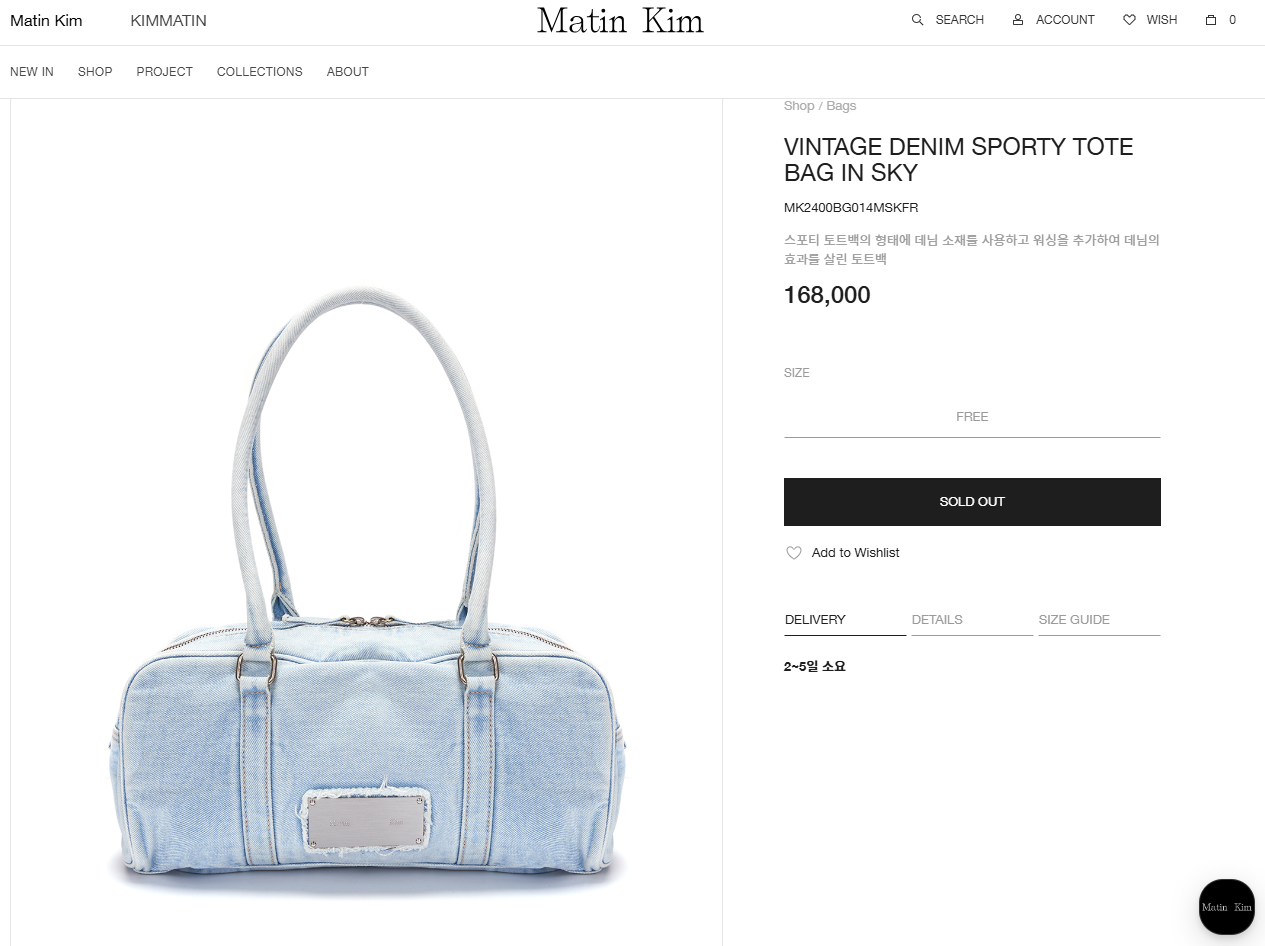Switch to the KIMMATIN brand link
The image size is (1265, 946).
point(168,21)
